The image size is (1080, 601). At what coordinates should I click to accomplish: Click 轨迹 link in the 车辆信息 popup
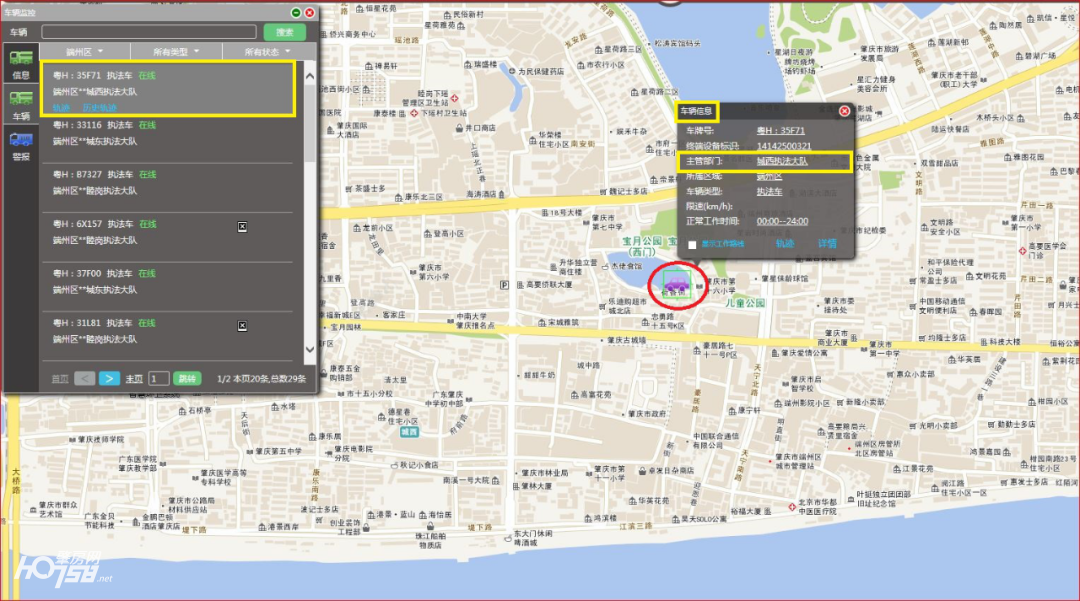click(x=785, y=244)
